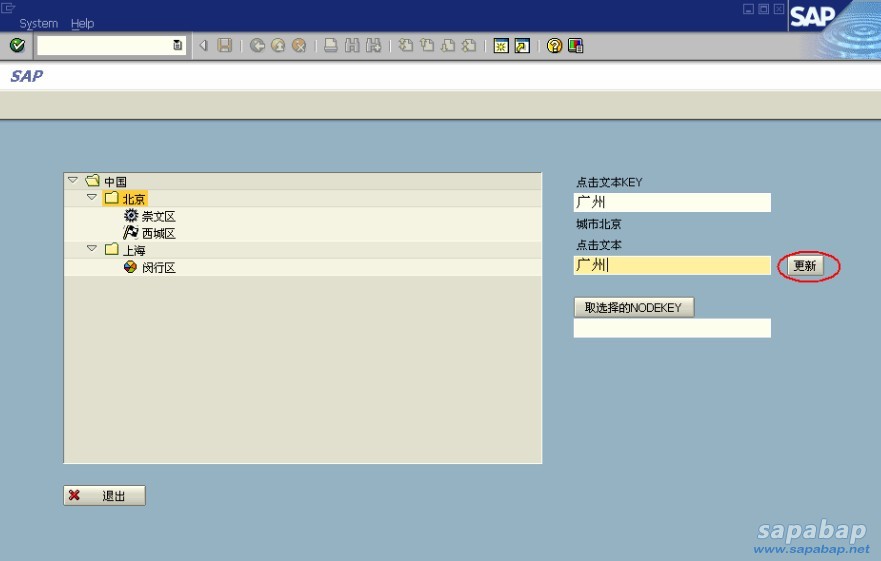Click the gear icon beside 崇文区
Viewport: 881px width, 561px height.
click(130, 215)
